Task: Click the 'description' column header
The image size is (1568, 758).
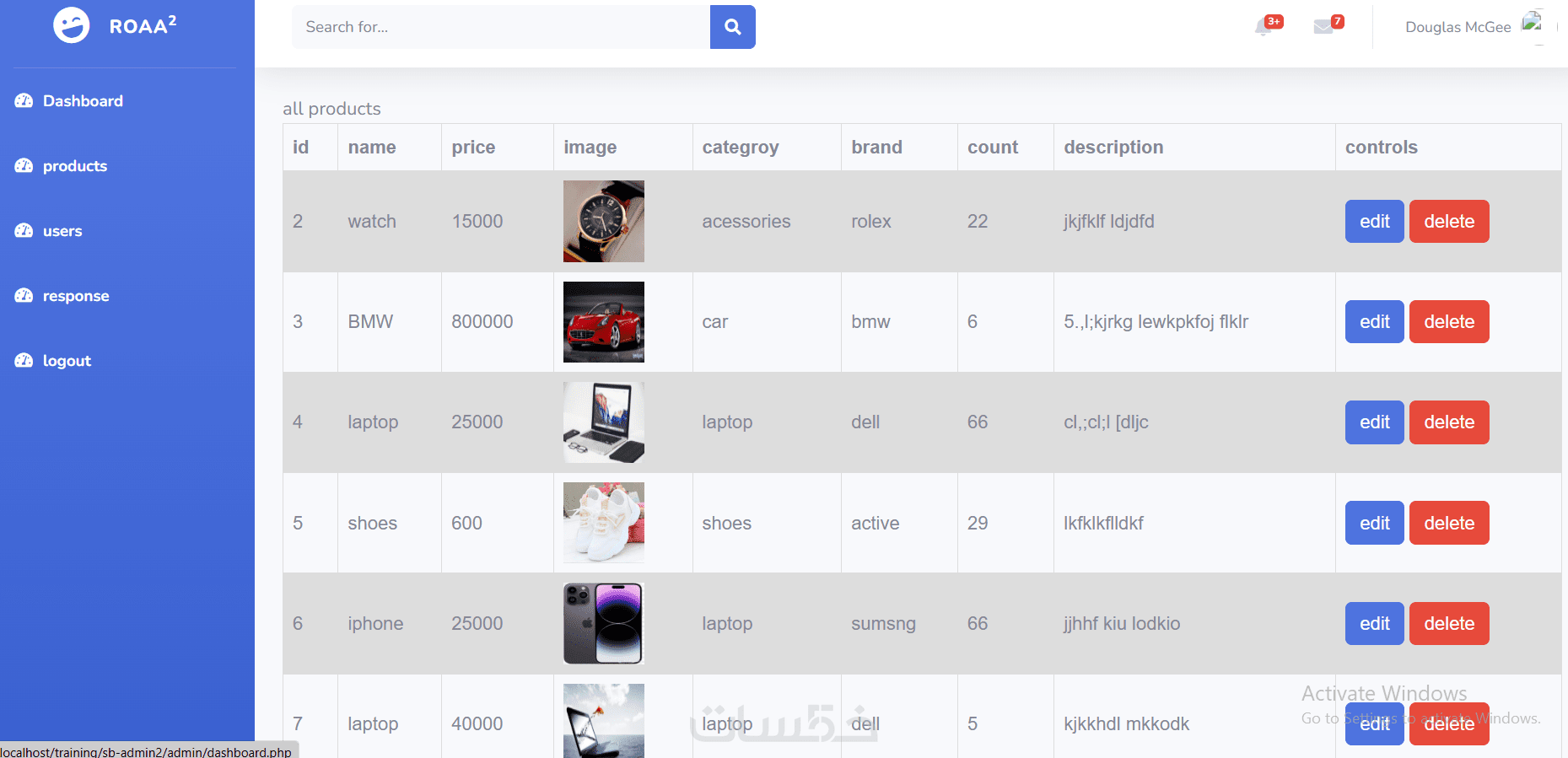Action: 1113,148
